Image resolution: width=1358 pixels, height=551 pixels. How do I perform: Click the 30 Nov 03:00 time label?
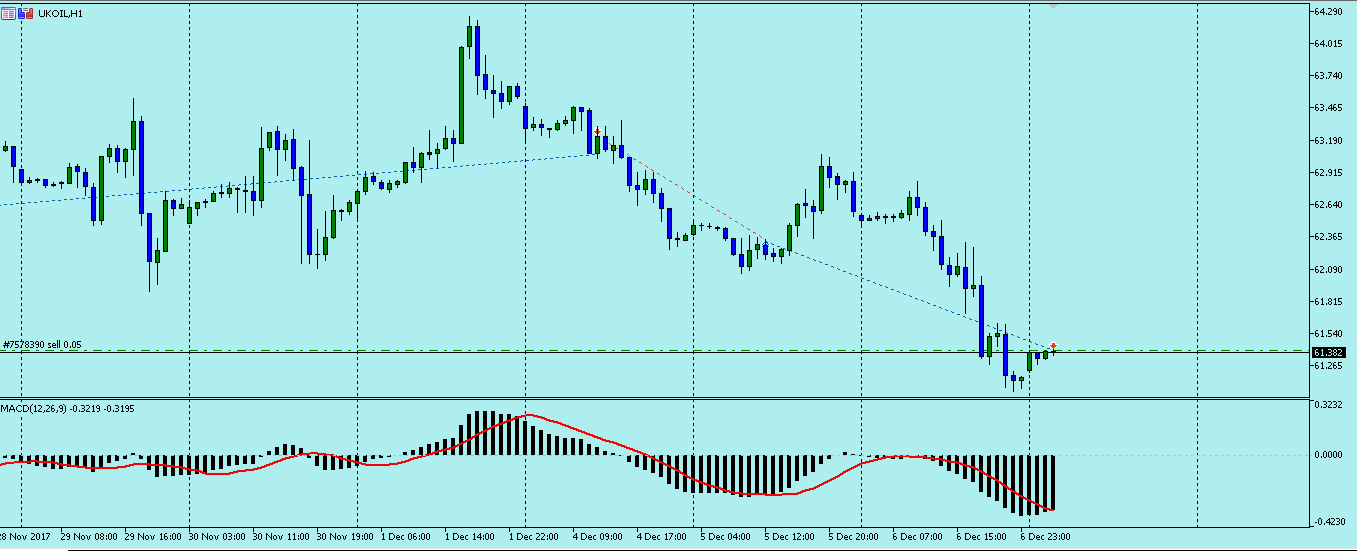click(218, 537)
